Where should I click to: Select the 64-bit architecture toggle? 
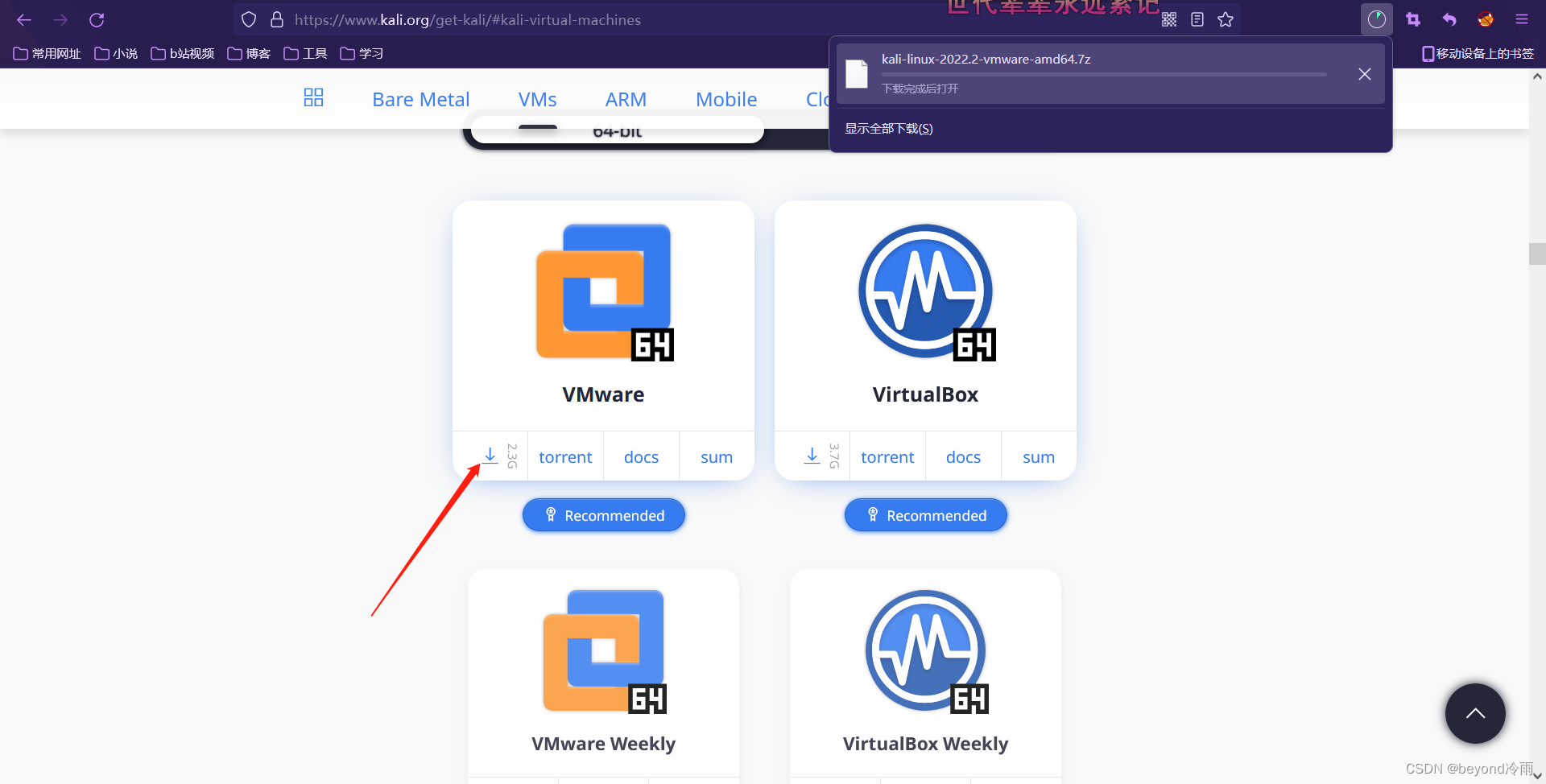(618, 131)
